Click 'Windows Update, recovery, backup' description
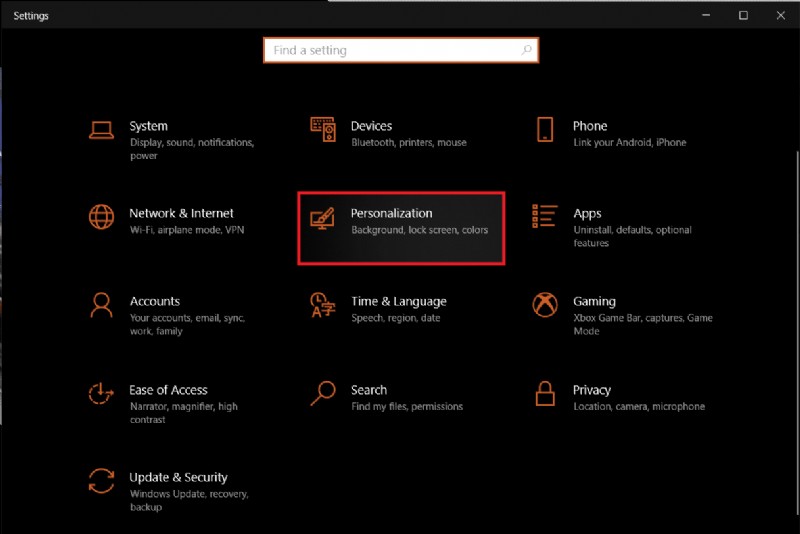 (189, 500)
